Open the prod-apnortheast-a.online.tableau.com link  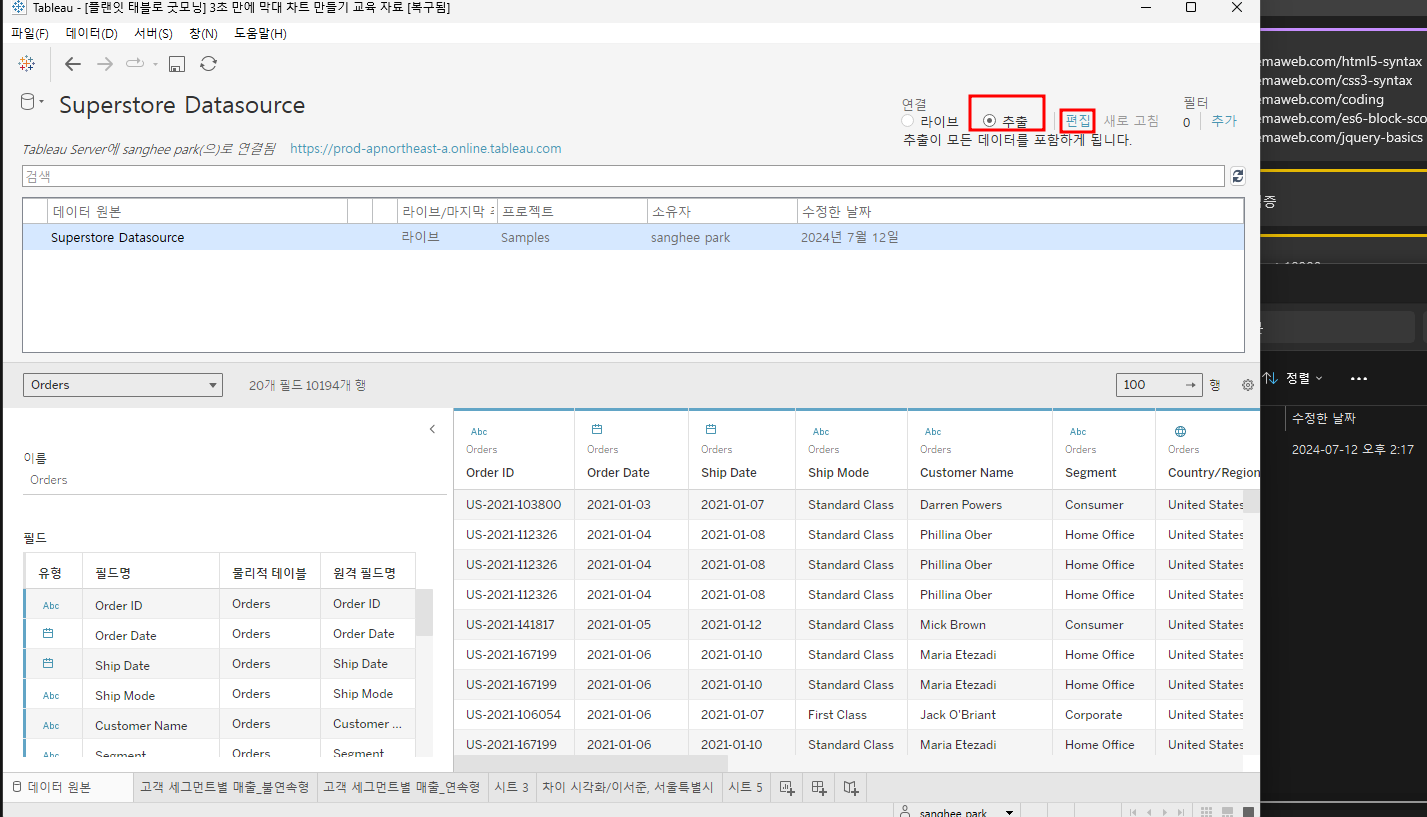pos(425,148)
